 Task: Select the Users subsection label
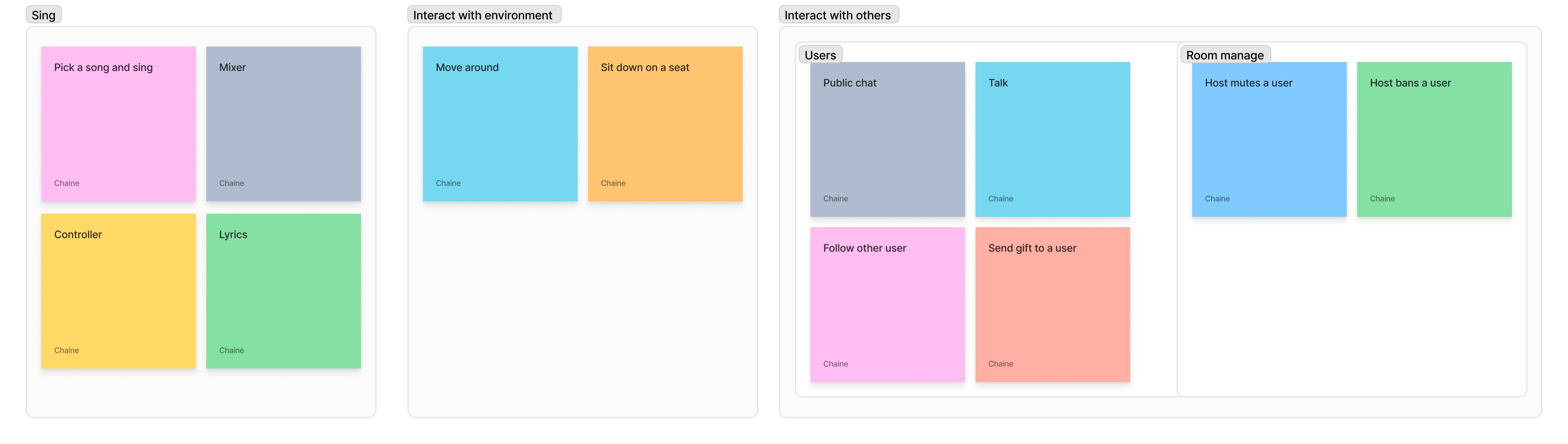point(820,55)
